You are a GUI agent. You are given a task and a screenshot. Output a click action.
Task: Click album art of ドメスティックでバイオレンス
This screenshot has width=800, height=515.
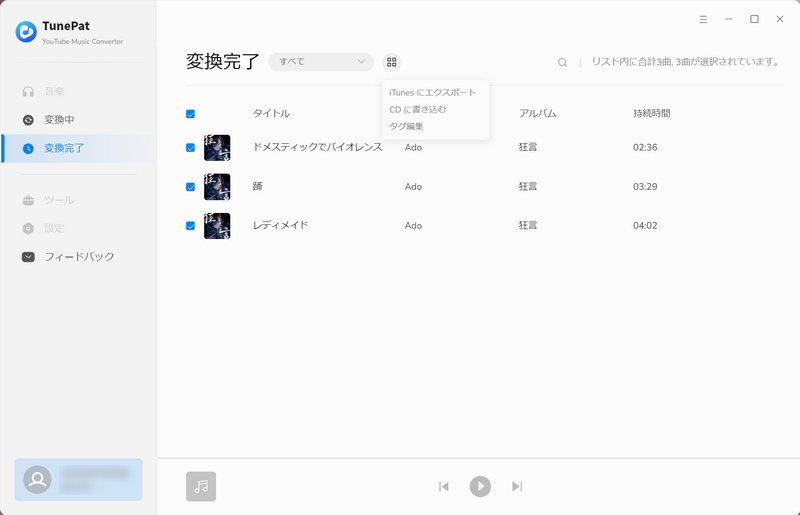point(217,148)
